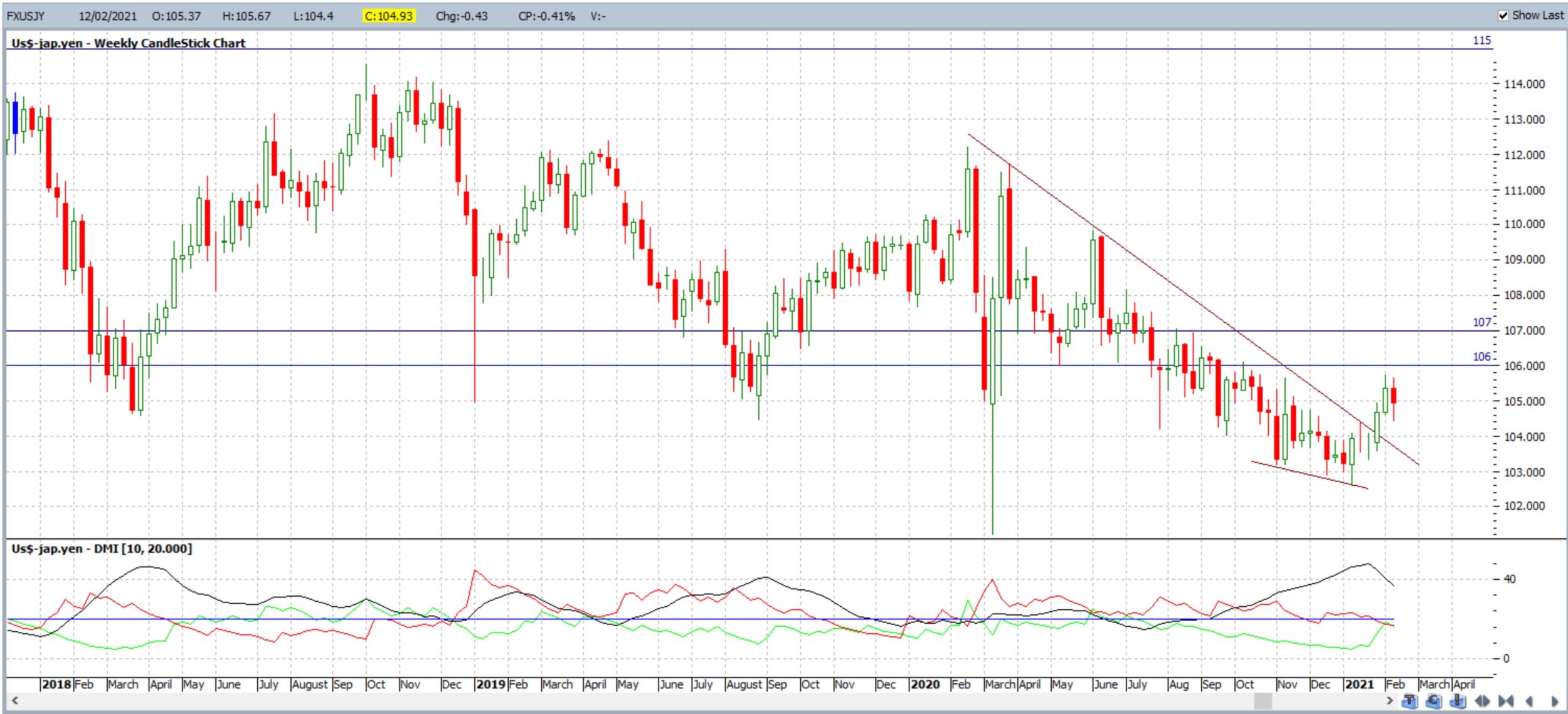Uncheck the Show Last checkbox
This screenshot has height=714, width=1568.
point(1503,16)
